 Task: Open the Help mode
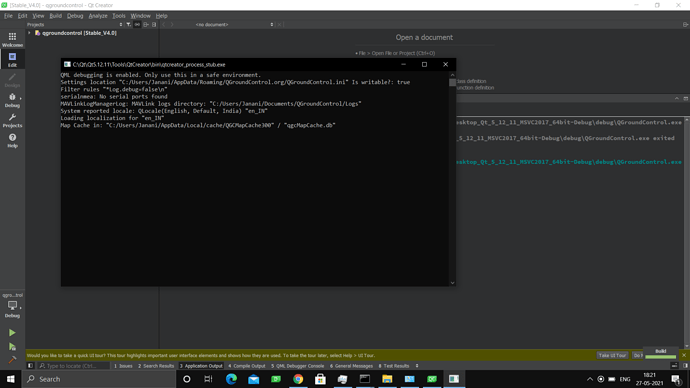[12, 140]
